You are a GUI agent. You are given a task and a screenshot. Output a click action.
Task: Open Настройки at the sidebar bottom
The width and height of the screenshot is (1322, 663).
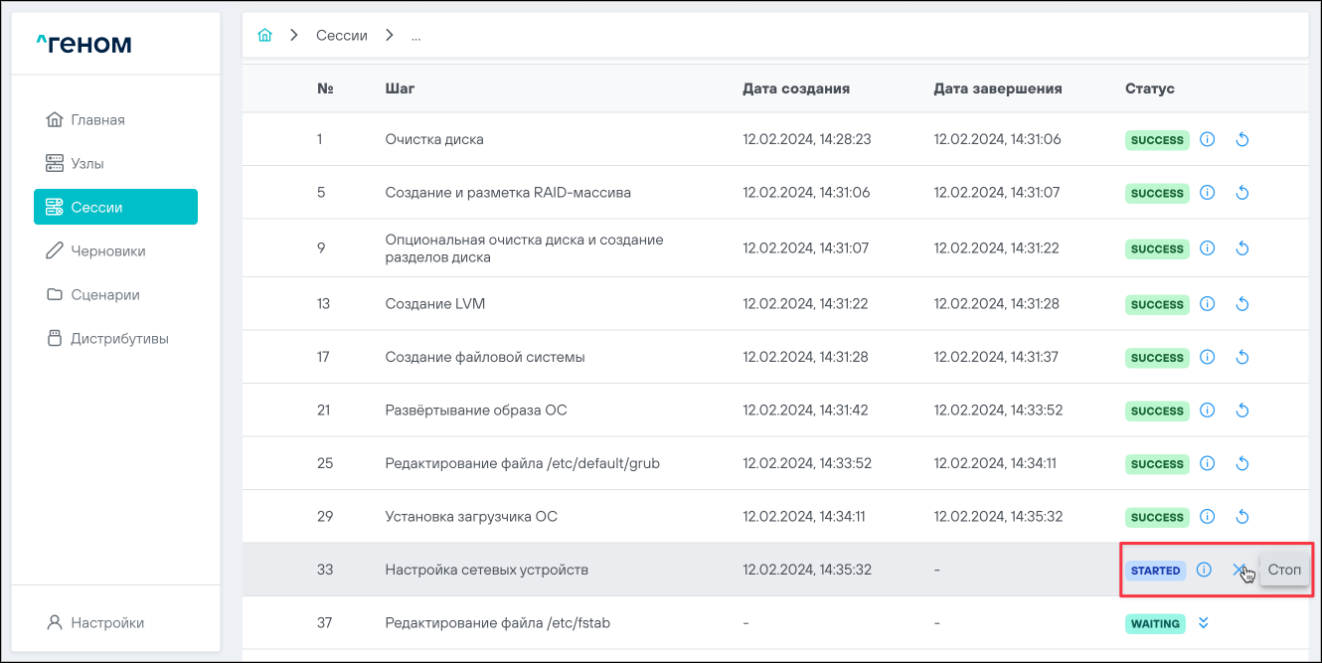click(107, 623)
